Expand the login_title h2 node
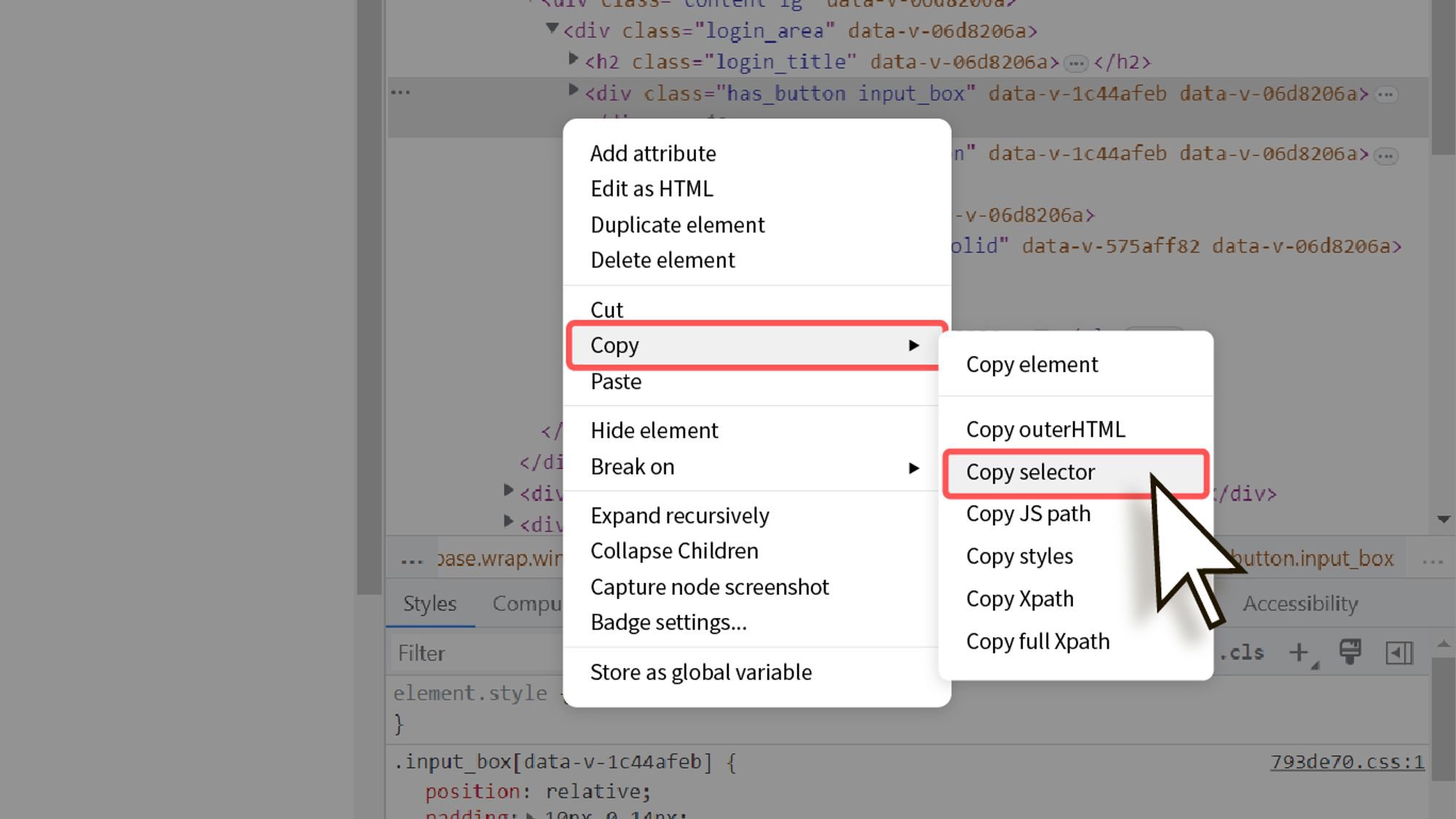The height and width of the screenshot is (819, 1456). 573,59
